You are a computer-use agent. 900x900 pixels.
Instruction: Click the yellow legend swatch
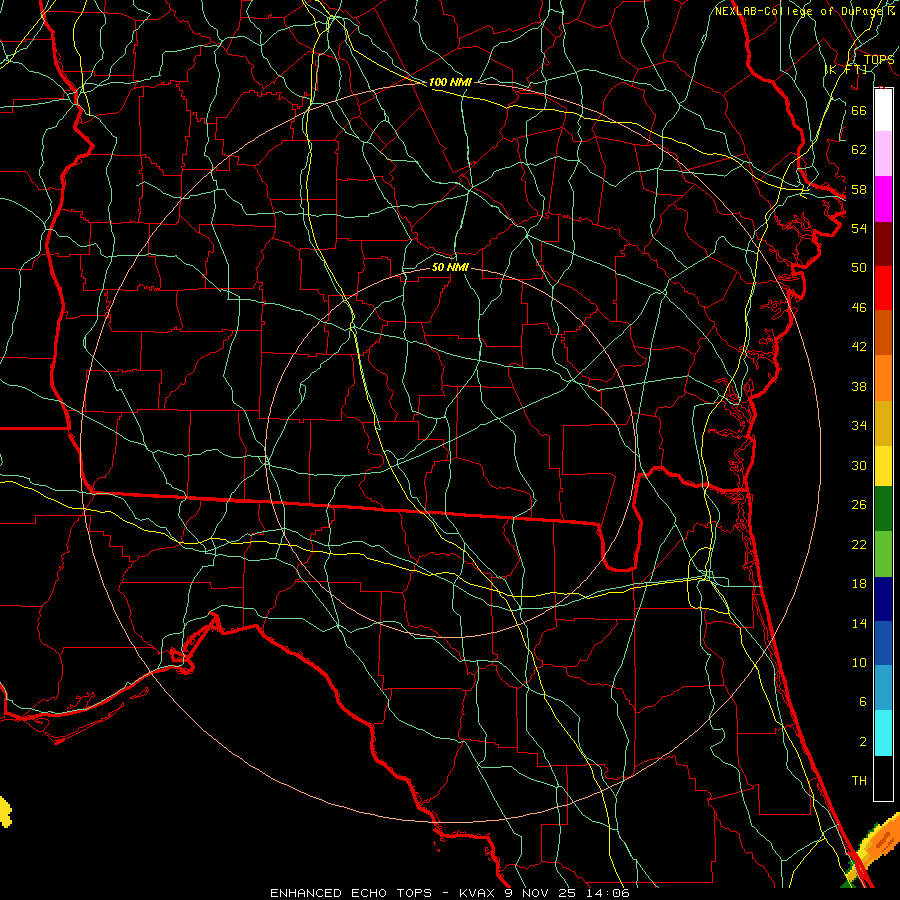[x=883, y=466]
